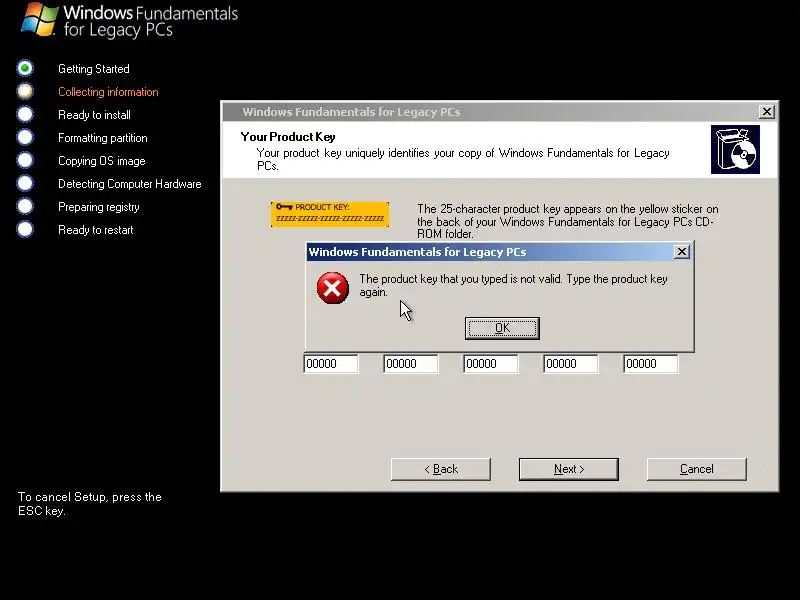The image size is (800, 600).
Task: Click the second product key field
Action: 411,364
